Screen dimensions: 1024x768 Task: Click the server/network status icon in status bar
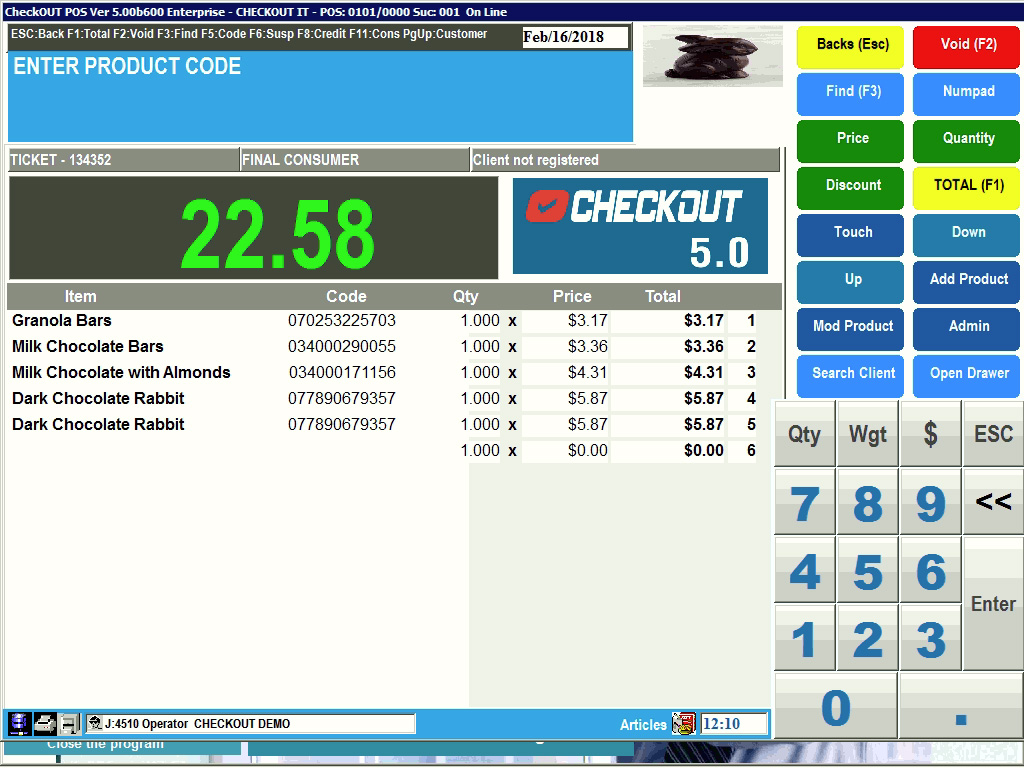coord(19,723)
